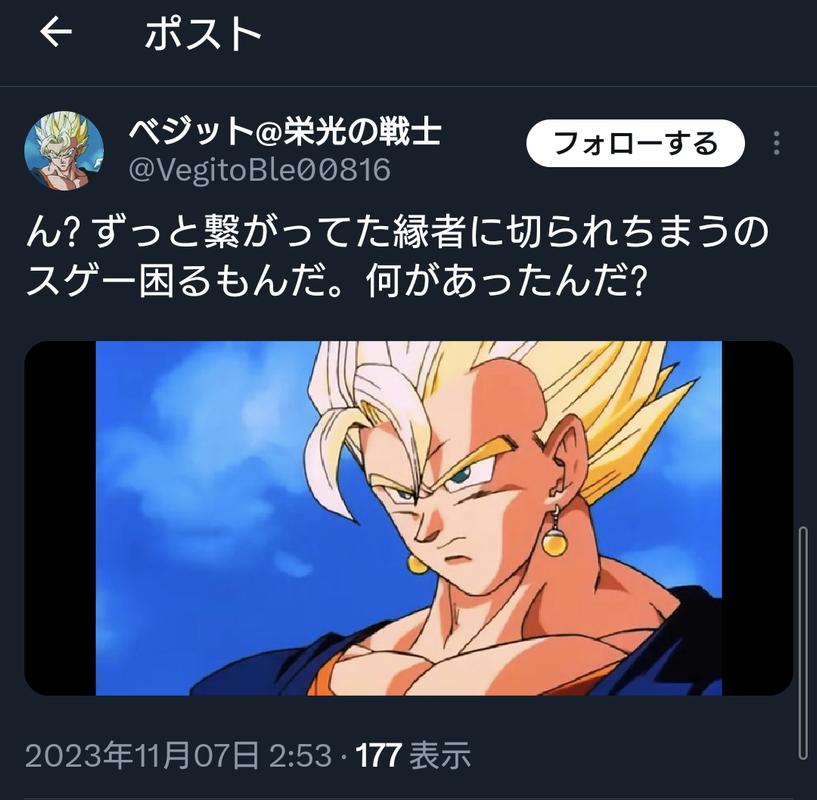Go back using the left arrow icon
817x800 pixels.
coord(56,32)
